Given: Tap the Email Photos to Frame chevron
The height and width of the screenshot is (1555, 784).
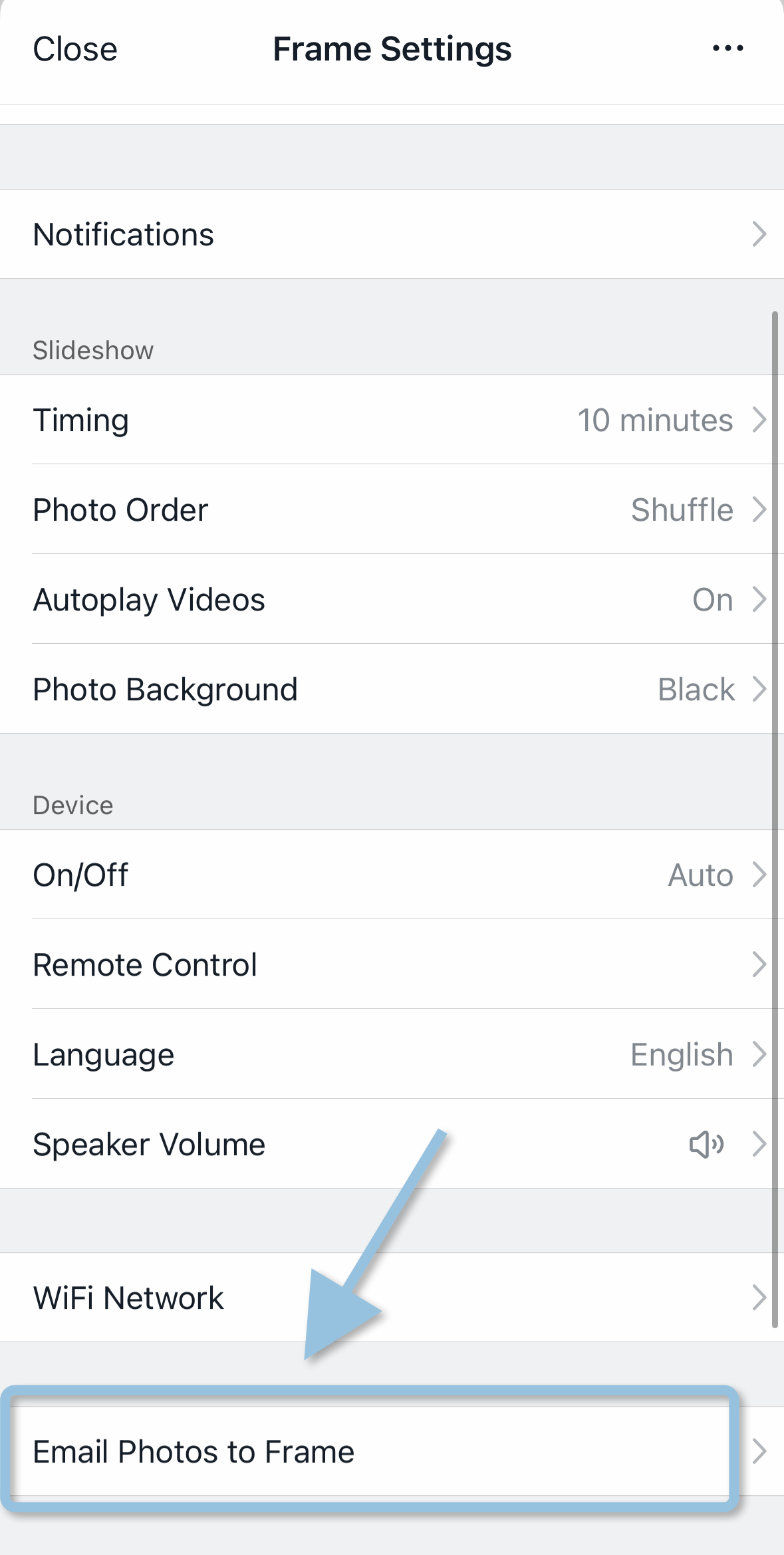Looking at the screenshot, I should click(759, 1451).
